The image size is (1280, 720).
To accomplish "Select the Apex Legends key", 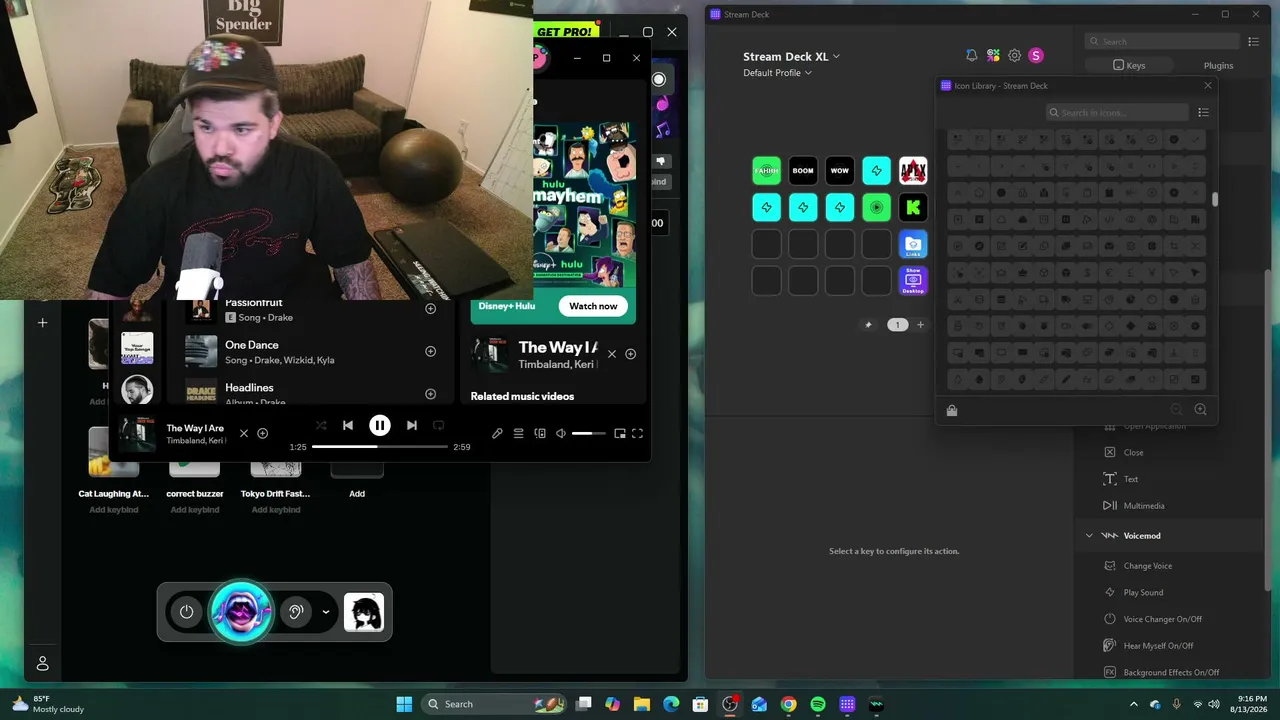I will [x=913, y=171].
